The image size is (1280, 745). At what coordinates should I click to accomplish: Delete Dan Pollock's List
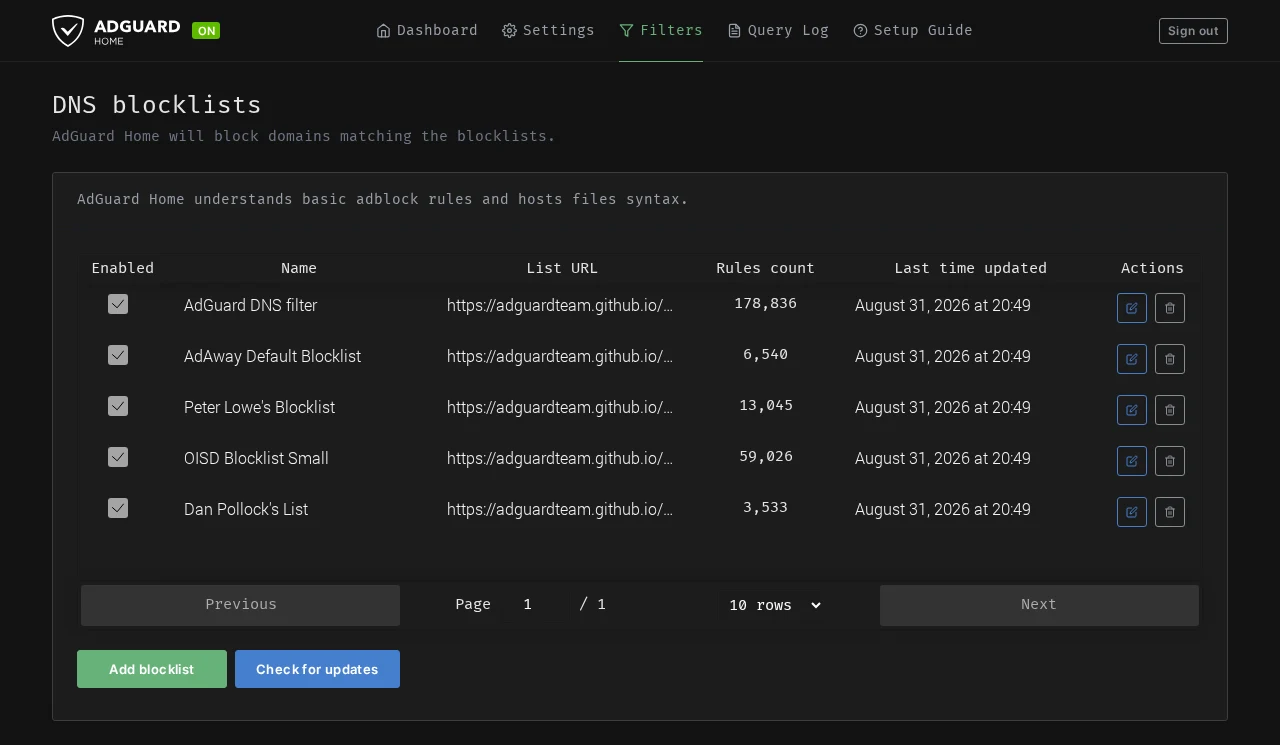(x=1170, y=512)
